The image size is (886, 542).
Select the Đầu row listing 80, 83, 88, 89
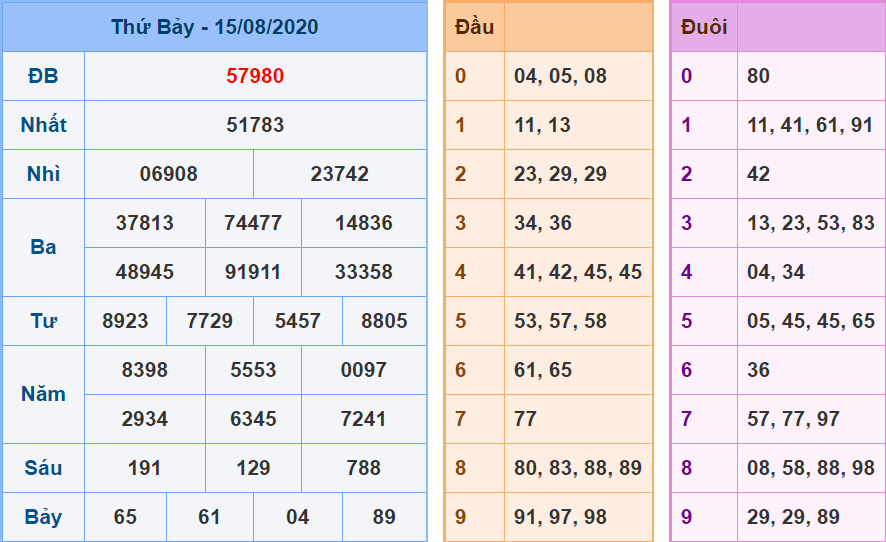(578, 468)
